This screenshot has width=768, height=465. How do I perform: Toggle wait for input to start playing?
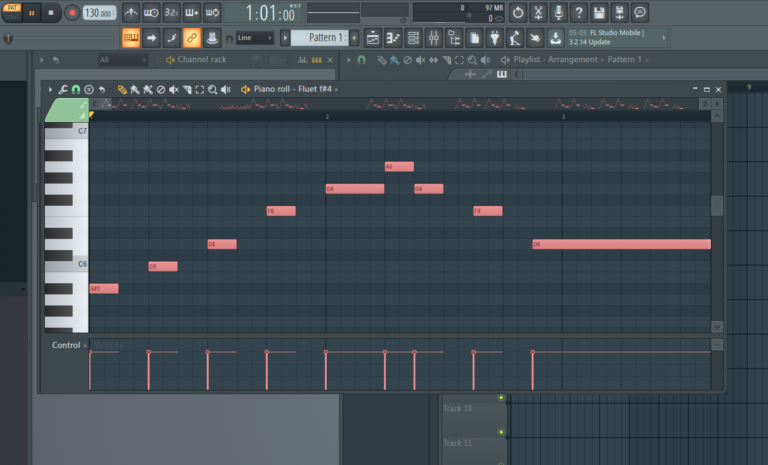[x=151, y=13]
